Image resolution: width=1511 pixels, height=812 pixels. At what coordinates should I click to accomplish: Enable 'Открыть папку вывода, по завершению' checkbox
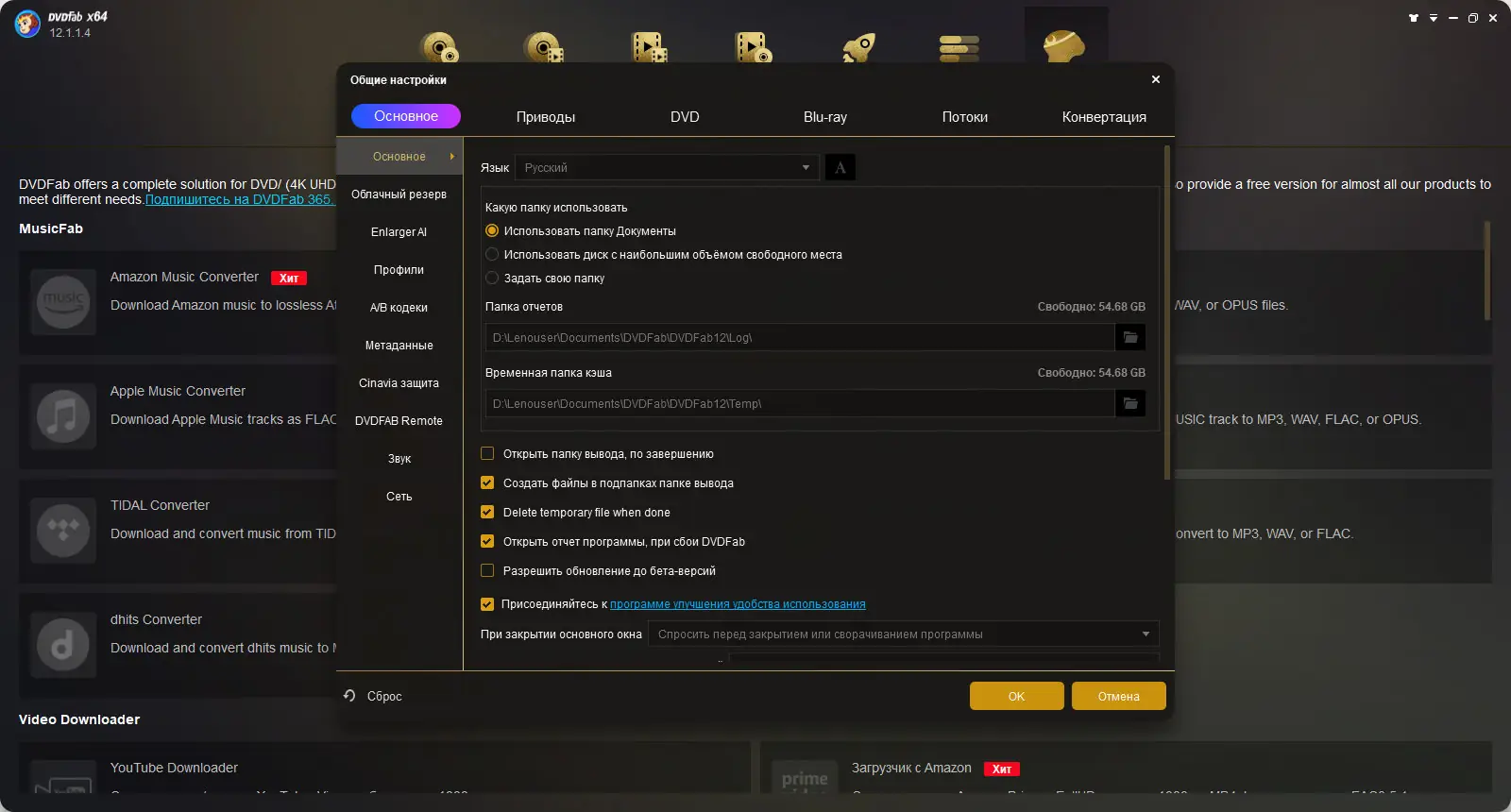click(x=487, y=453)
